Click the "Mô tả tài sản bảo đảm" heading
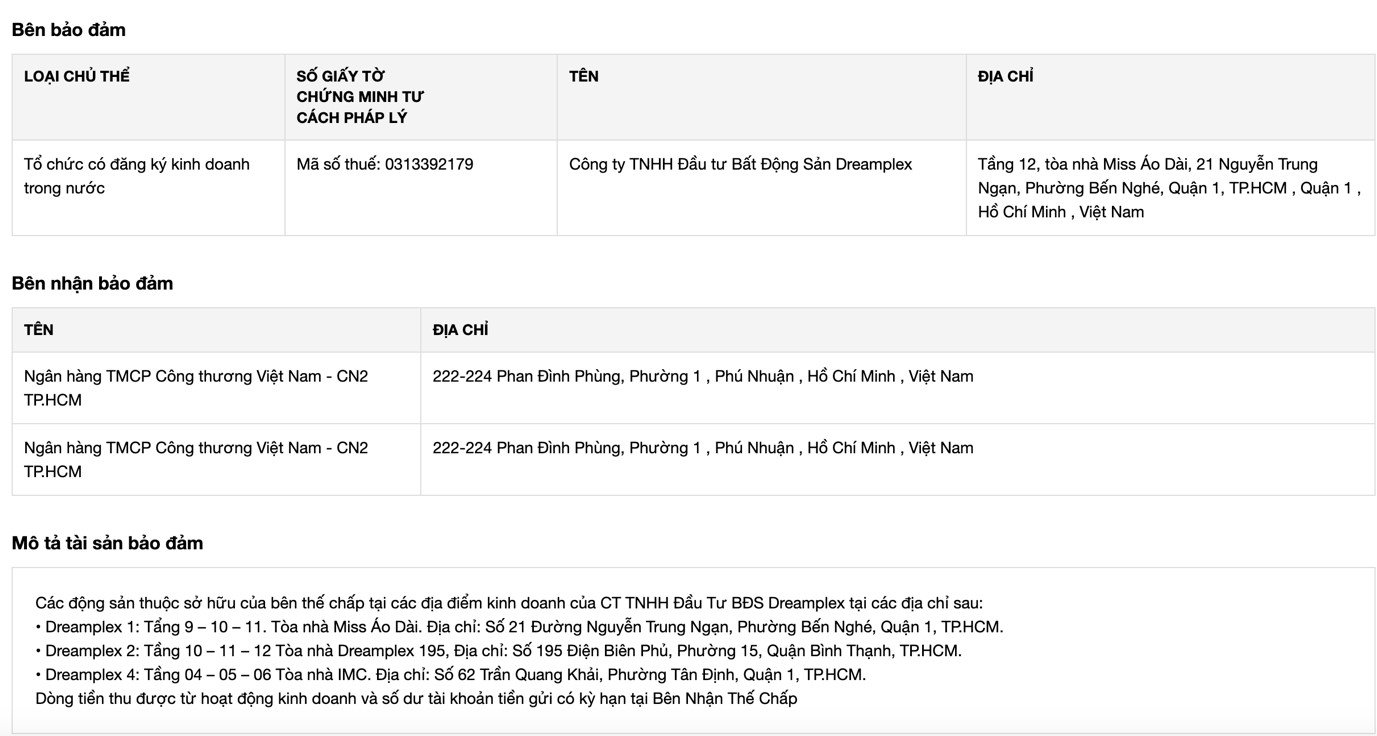Screen dimensions: 1377x736 pos(108,544)
